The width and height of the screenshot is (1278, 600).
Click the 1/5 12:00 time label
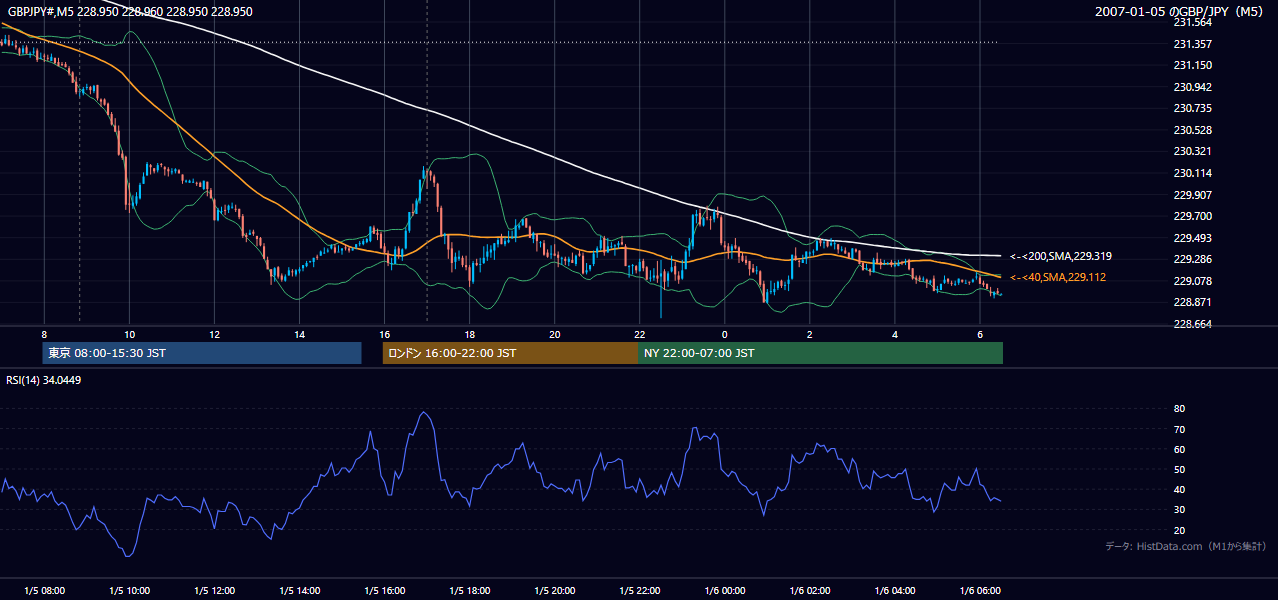click(215, 591)
